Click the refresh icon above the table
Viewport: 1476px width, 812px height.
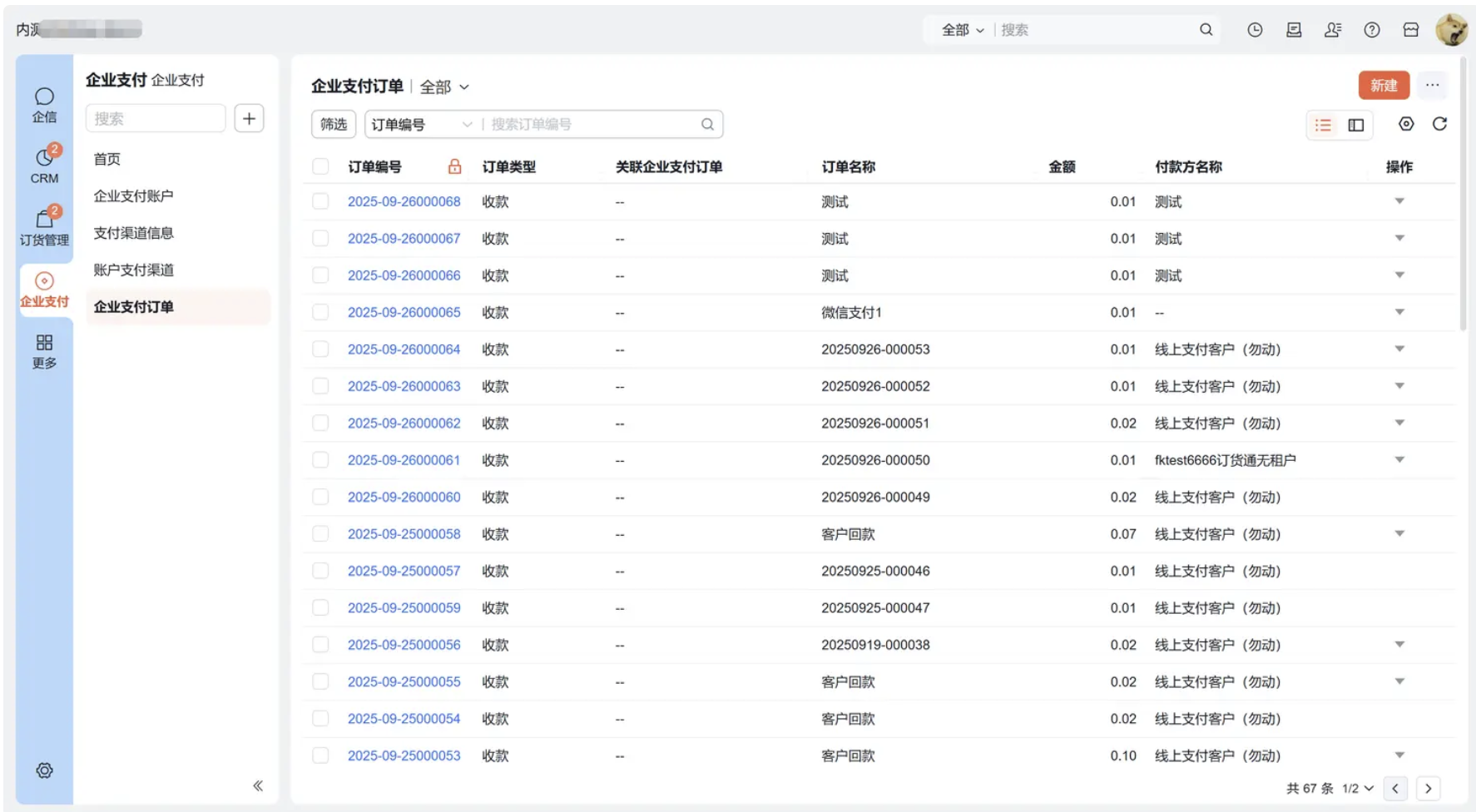point(1439,124)
